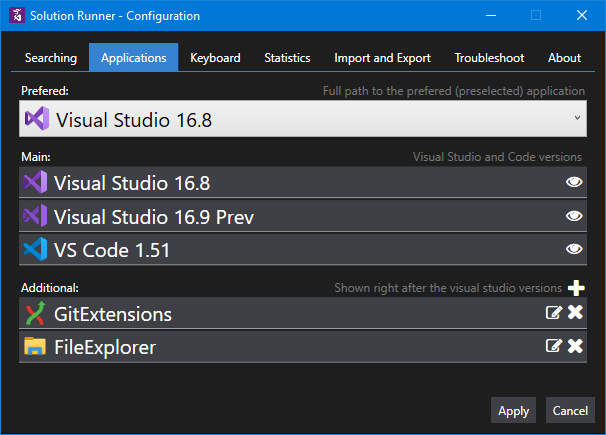Screen dimensions: 606x435
Task: Toggle visibility of Visual Studio 16.8
Action: 574,182
